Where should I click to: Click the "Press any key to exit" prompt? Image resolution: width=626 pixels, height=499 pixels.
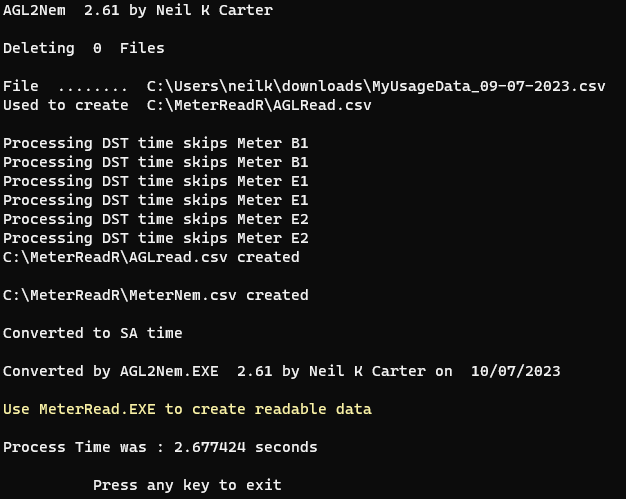(x=187, y=485)
